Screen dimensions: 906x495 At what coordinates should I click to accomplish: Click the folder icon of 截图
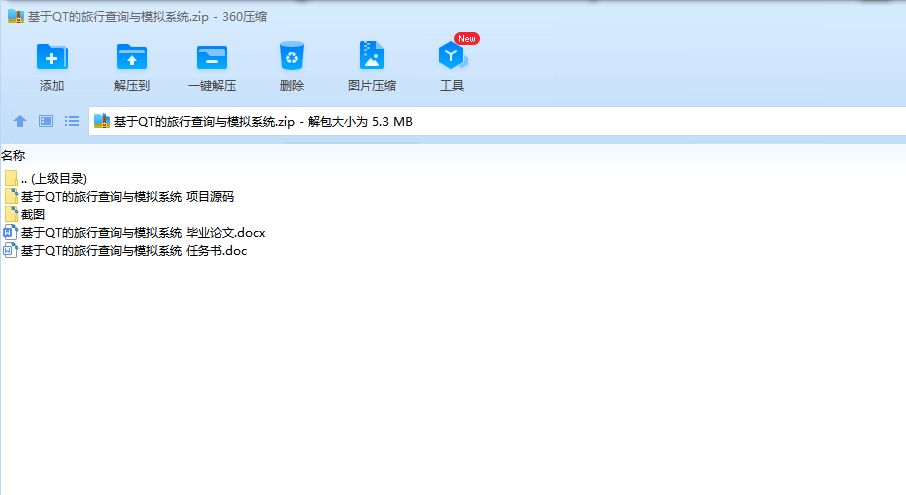(10, 214)
